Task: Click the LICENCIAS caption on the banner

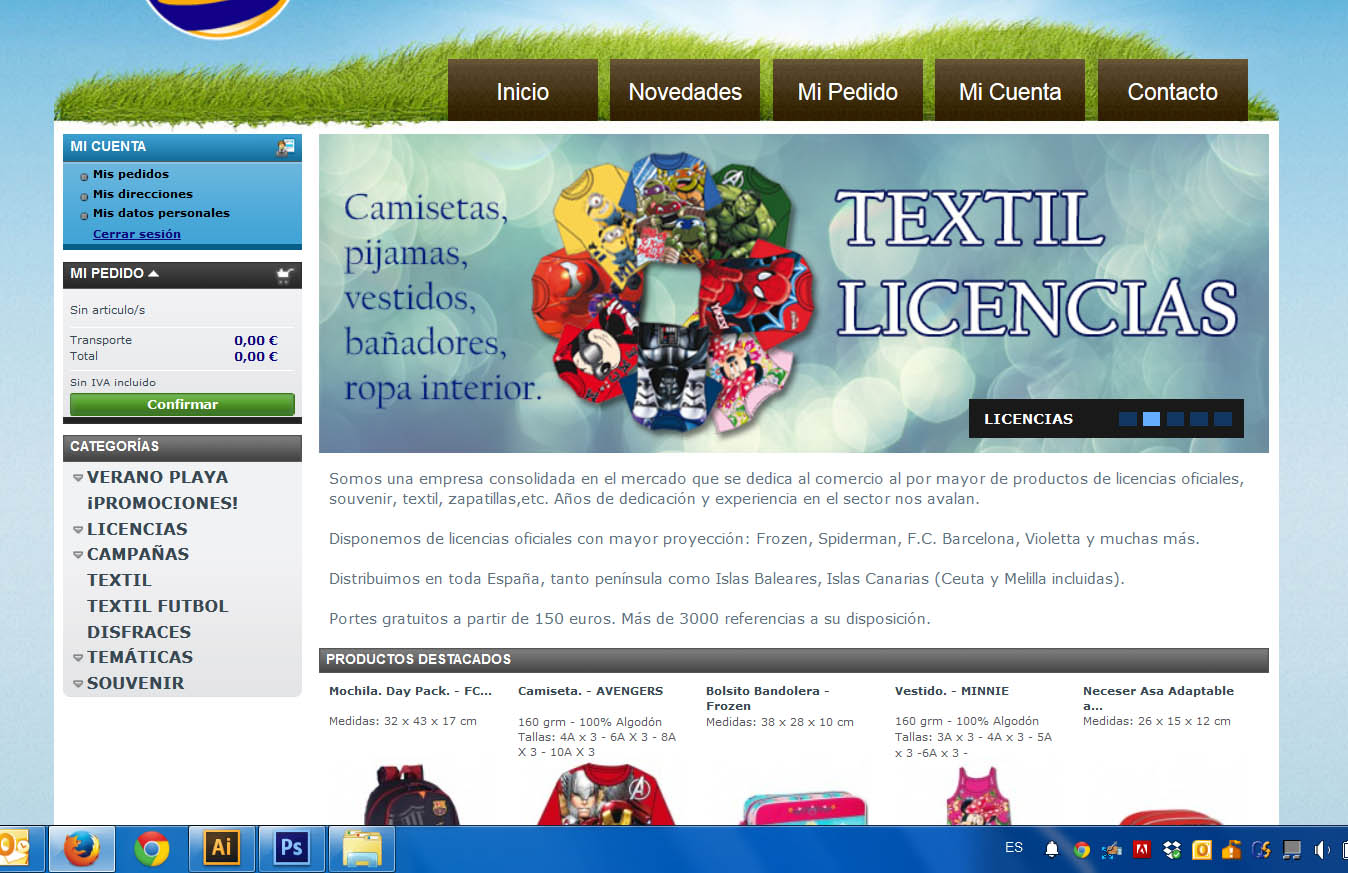Action: pos(1028,419)
